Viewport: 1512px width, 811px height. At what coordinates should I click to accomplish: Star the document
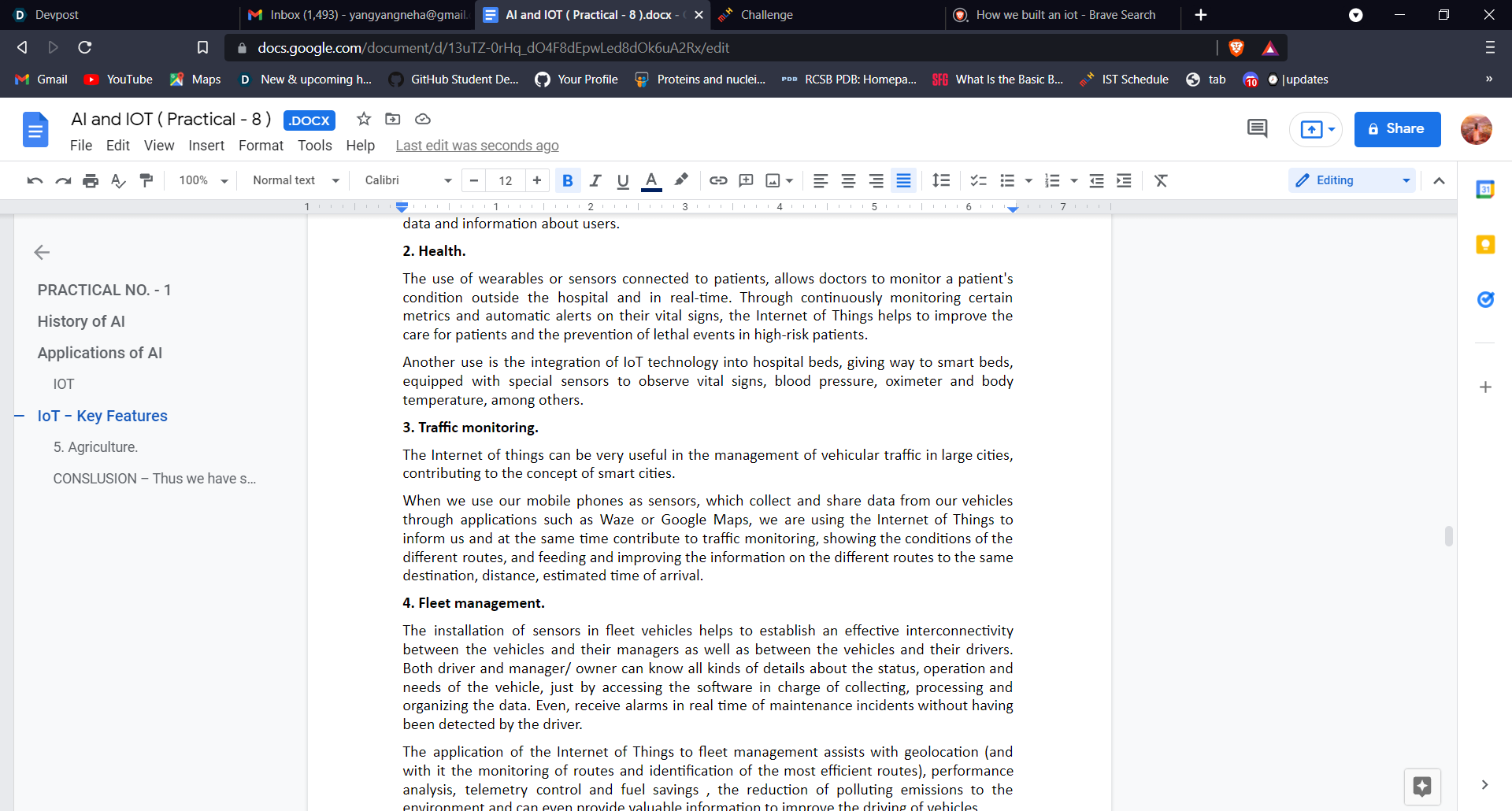pyautogui.click(x=364, y=119)
